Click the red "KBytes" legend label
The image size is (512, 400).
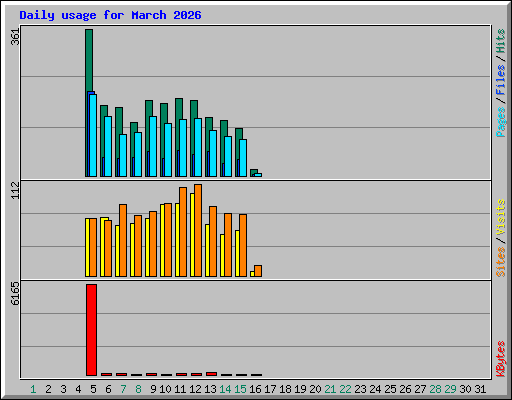[x=501, y=359]
